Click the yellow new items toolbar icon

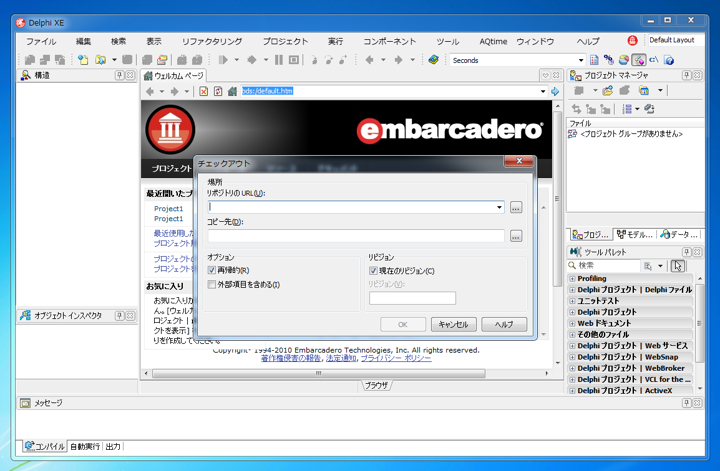point(83,60)
